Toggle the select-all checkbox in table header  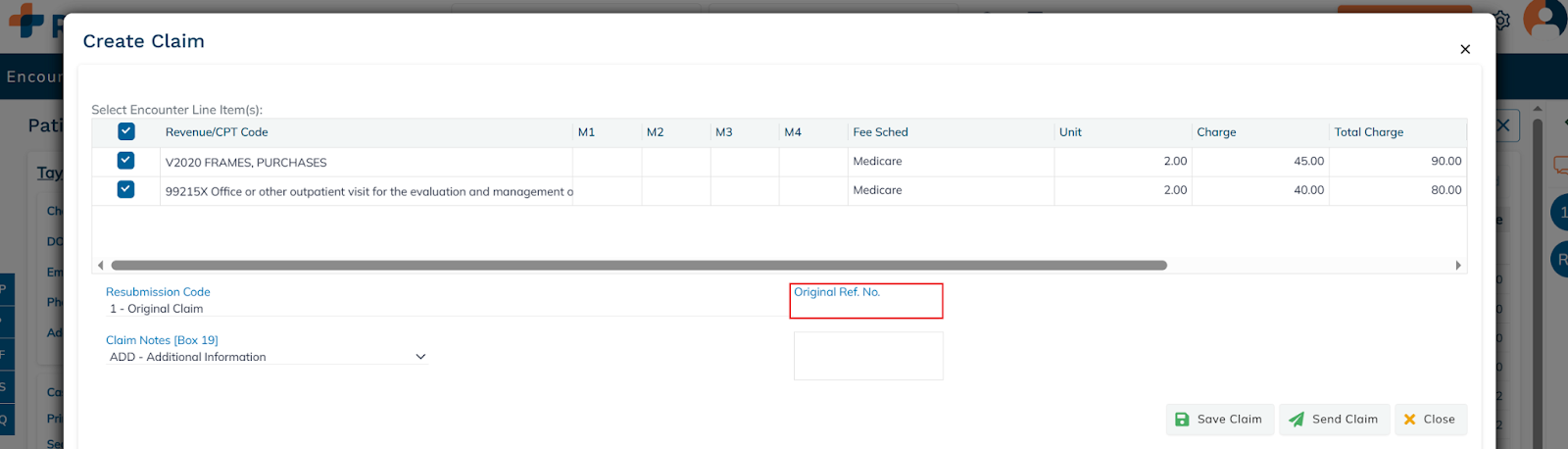pyautogui.click(x=126, y=131)
